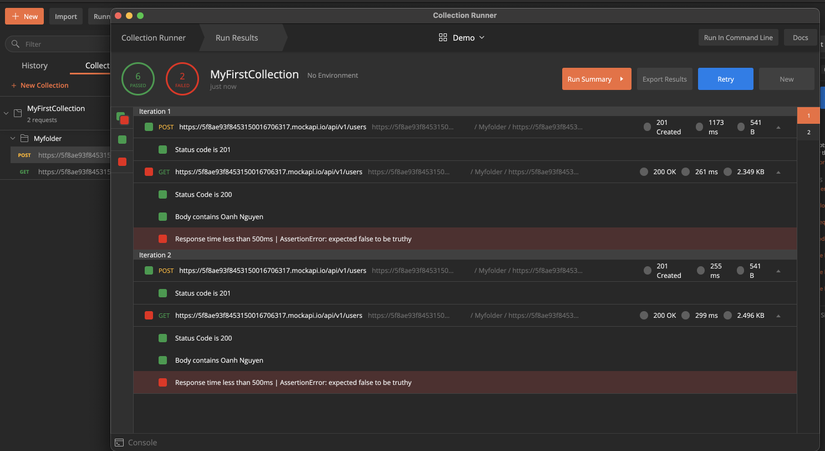
Task: Click the 6 passed circle indicator
Action: point(138,79)
